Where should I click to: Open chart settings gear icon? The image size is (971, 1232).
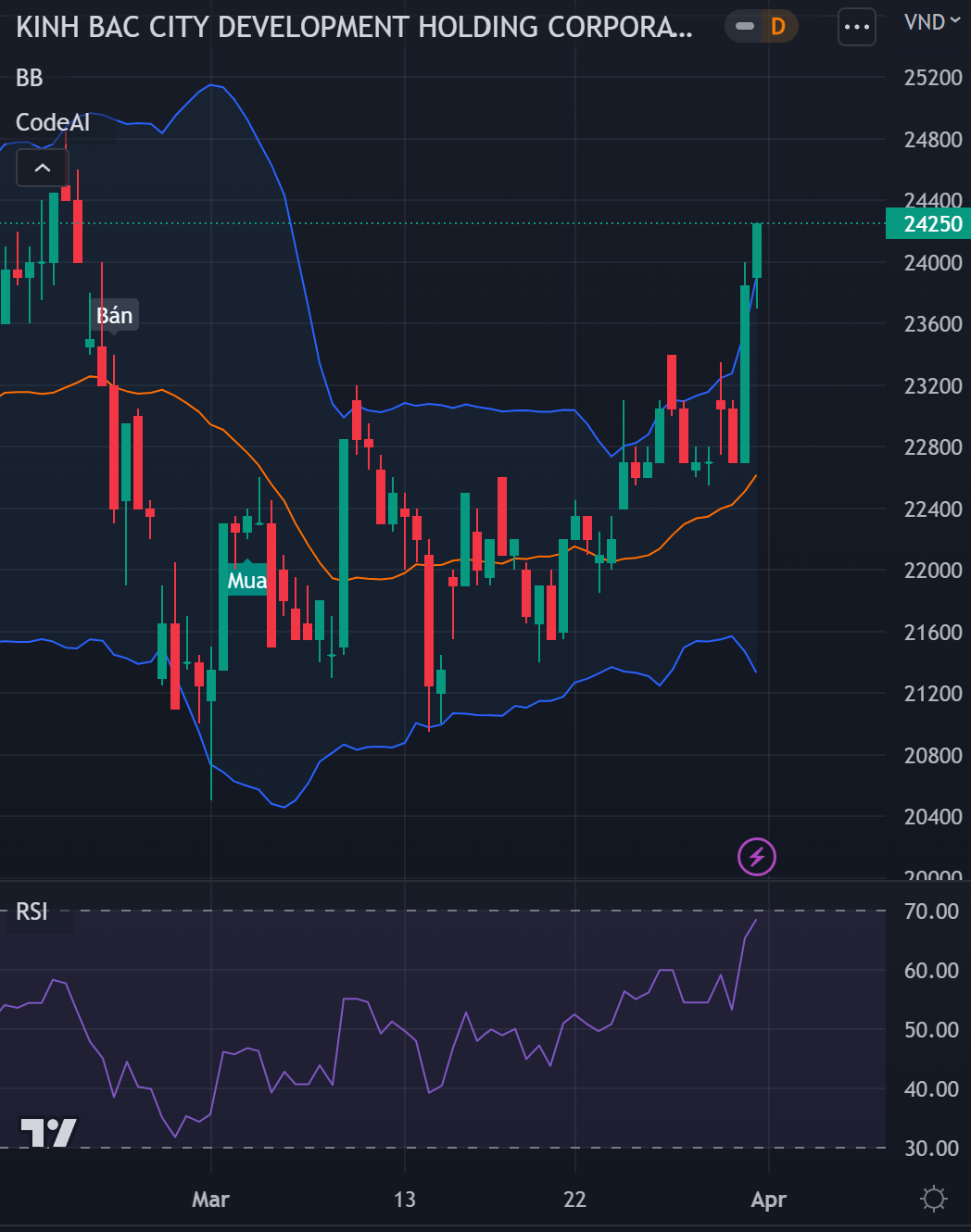(x=934, y=1200)
